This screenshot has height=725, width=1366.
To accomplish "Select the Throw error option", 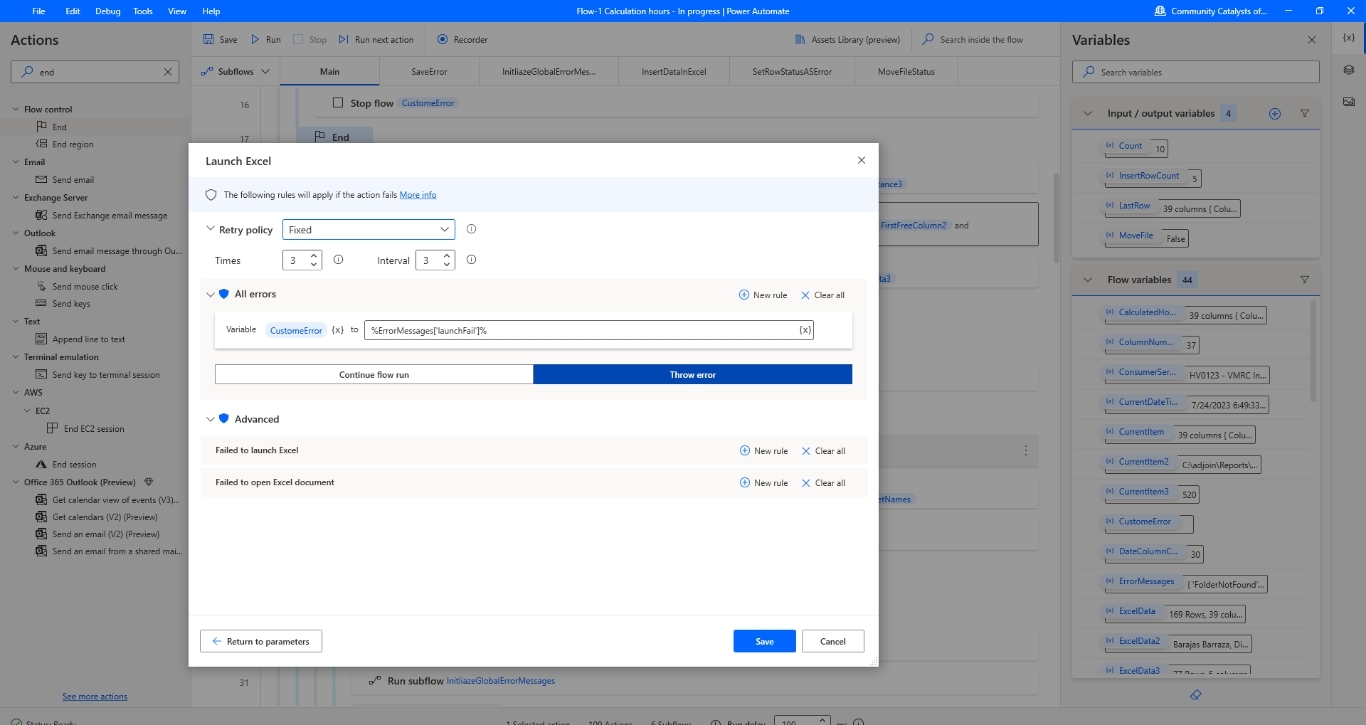I will [692, 374].
